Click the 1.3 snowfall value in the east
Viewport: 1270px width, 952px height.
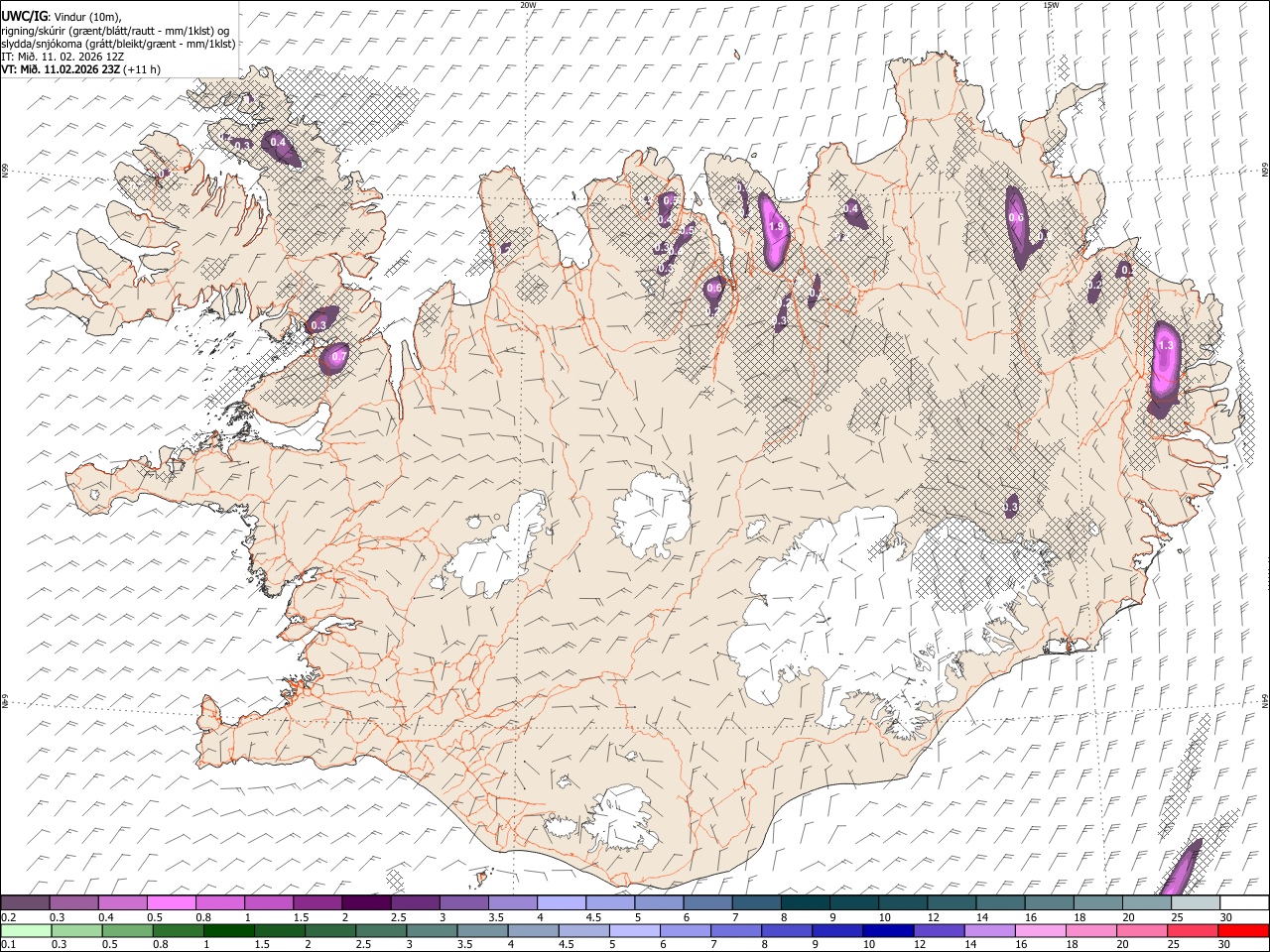click(1166, 346)
